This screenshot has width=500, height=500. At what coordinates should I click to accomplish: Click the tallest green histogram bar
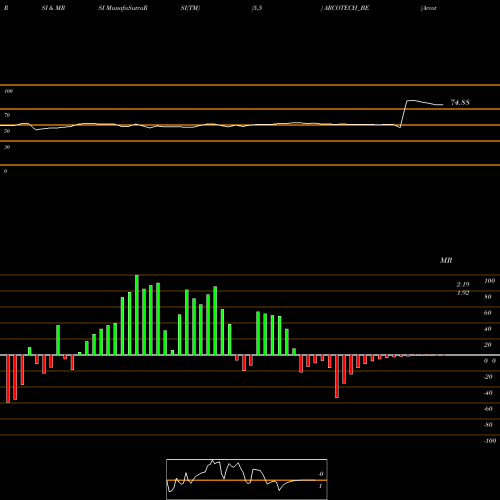tap(137, 315)
